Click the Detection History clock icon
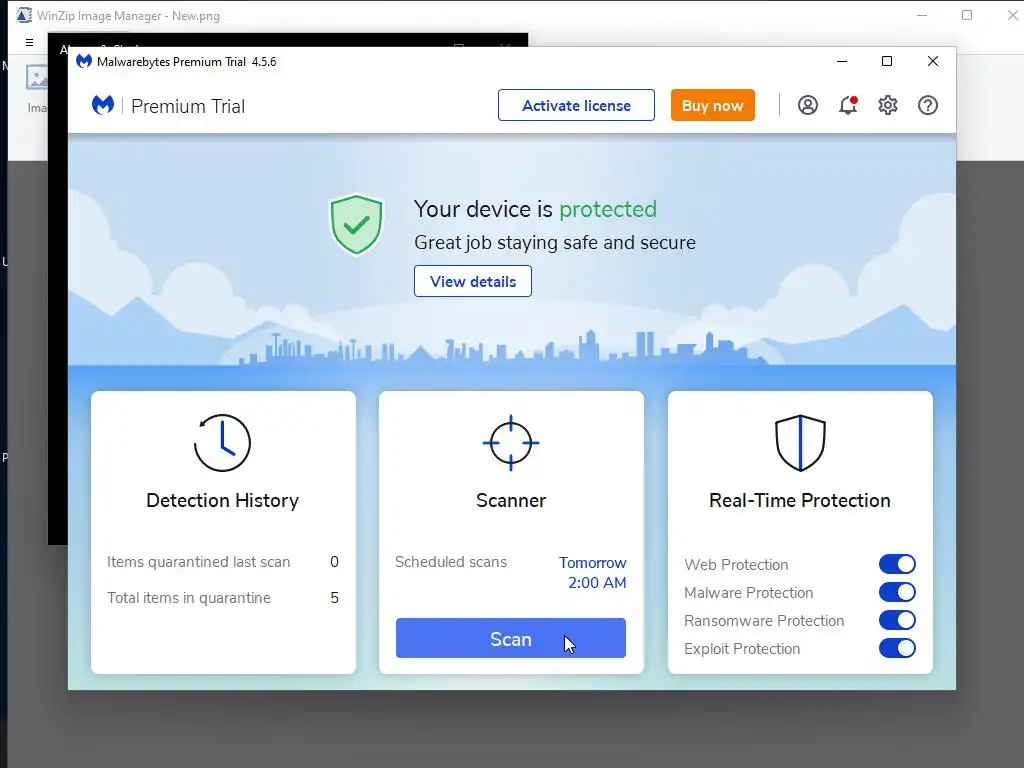The height and width of the screenshot is (768, 1024). coord(222,443)
